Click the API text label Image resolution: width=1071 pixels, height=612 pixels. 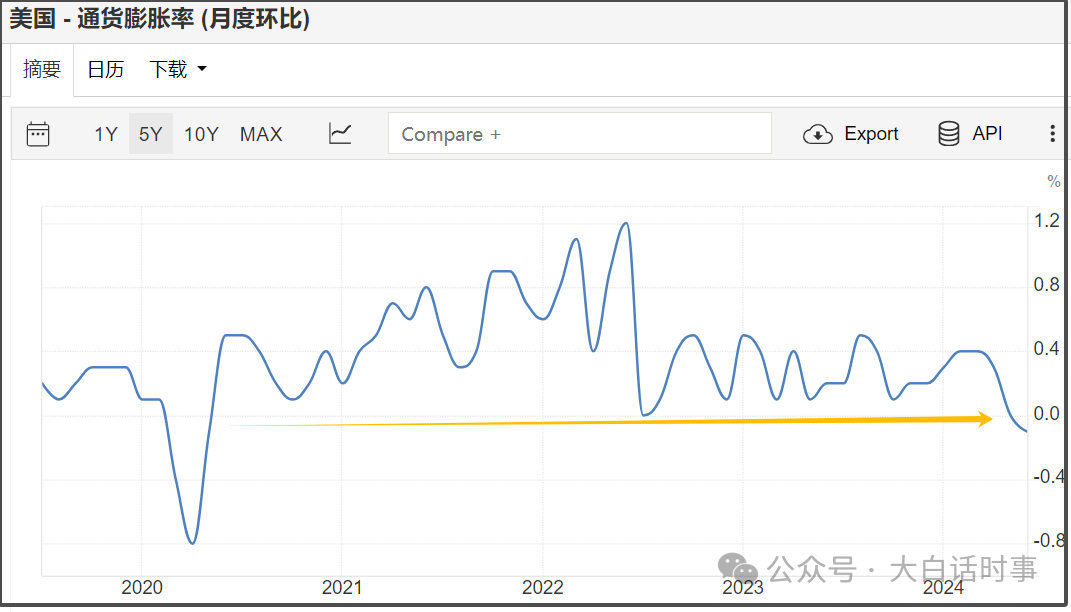click(987, 134)
